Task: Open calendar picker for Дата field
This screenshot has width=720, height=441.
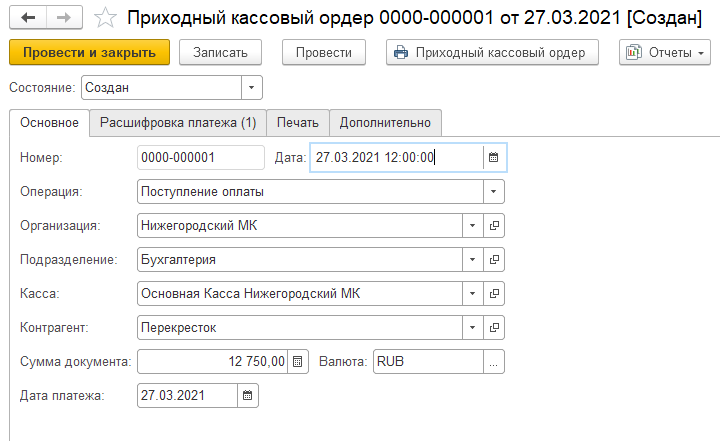Action: pyautogui.click(x=492, y=157)
